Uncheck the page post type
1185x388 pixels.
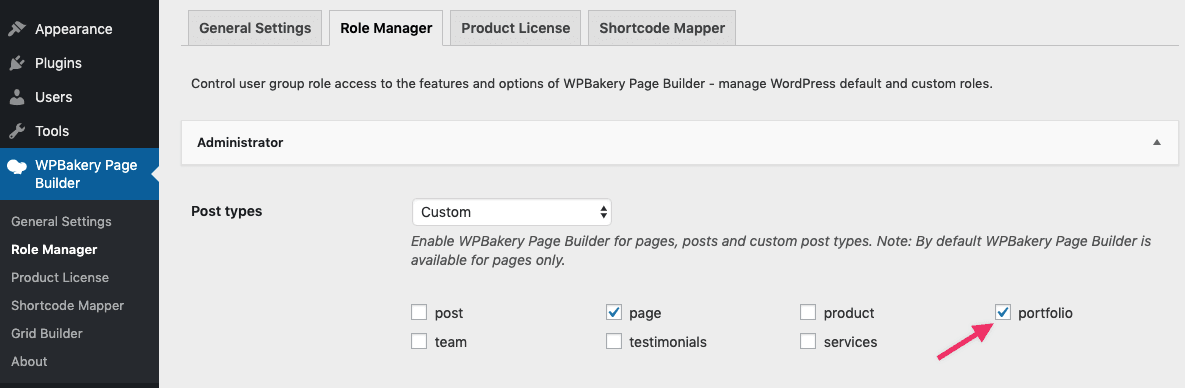(614, 312)
